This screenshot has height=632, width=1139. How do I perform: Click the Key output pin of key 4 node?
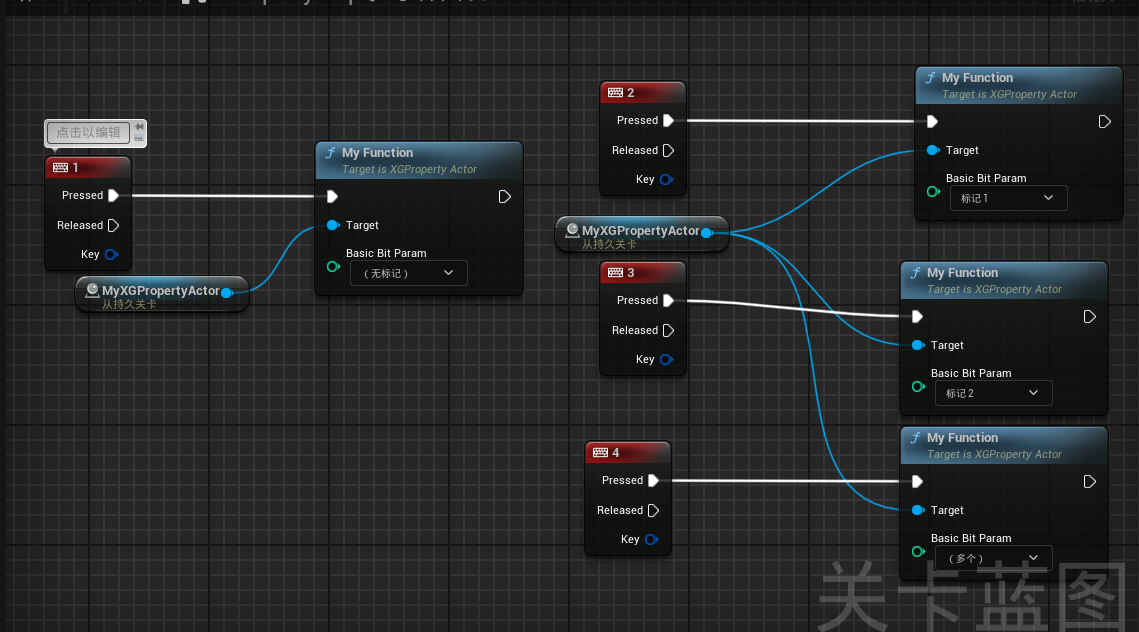pos(651,540)
